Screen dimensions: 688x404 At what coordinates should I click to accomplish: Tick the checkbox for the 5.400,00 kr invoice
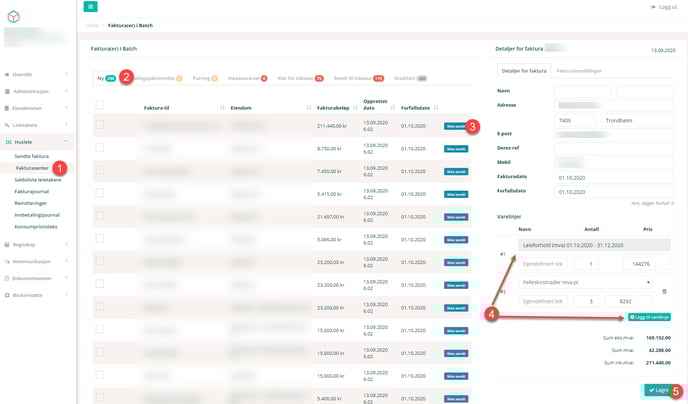(100, 397)
